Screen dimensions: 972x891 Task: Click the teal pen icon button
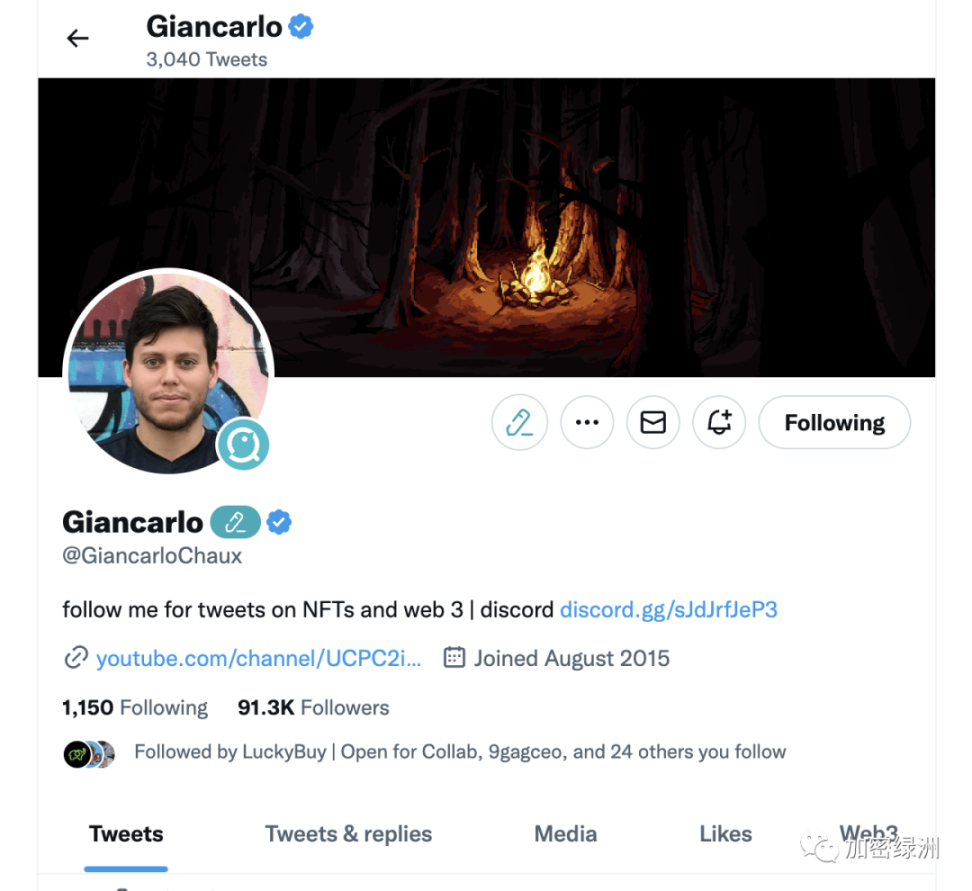(x=519, y=423)
